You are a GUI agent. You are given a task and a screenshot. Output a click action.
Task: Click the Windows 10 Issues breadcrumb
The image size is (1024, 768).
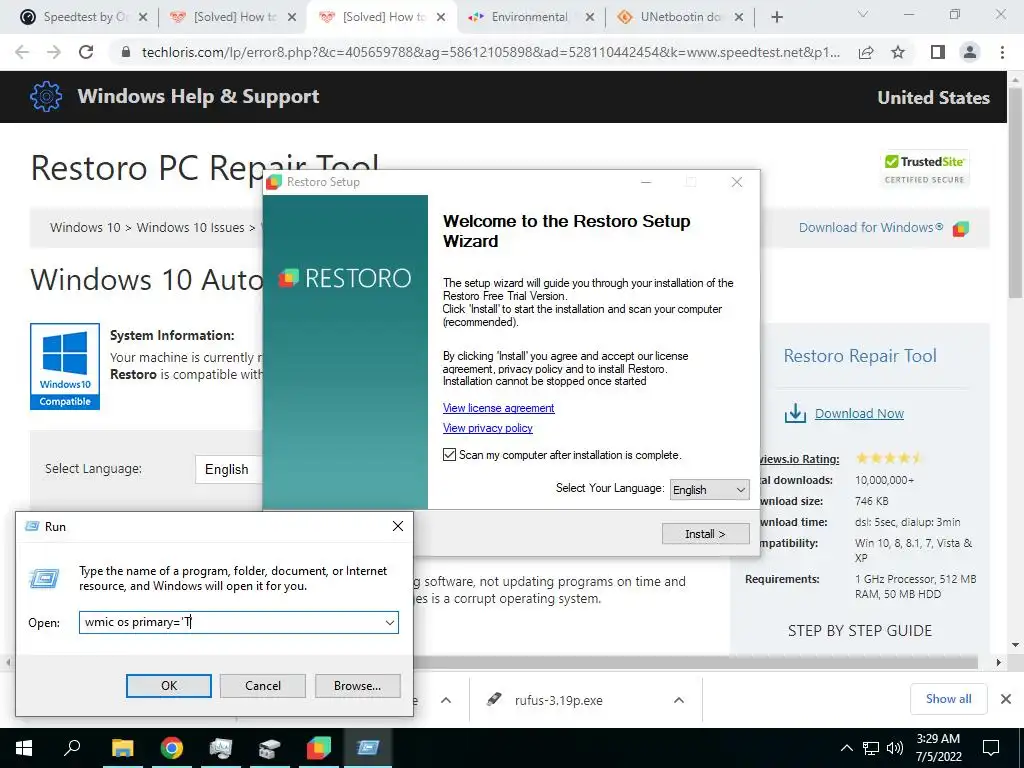click(190, 228)
